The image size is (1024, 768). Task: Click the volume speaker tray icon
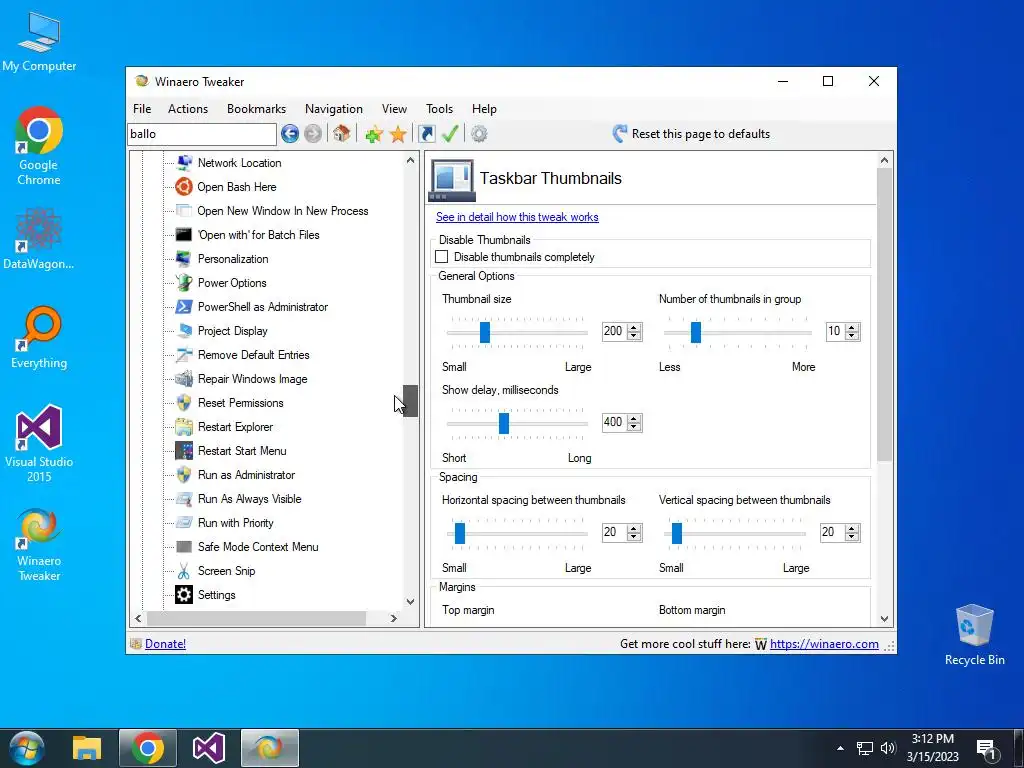(x=888, y=748)
